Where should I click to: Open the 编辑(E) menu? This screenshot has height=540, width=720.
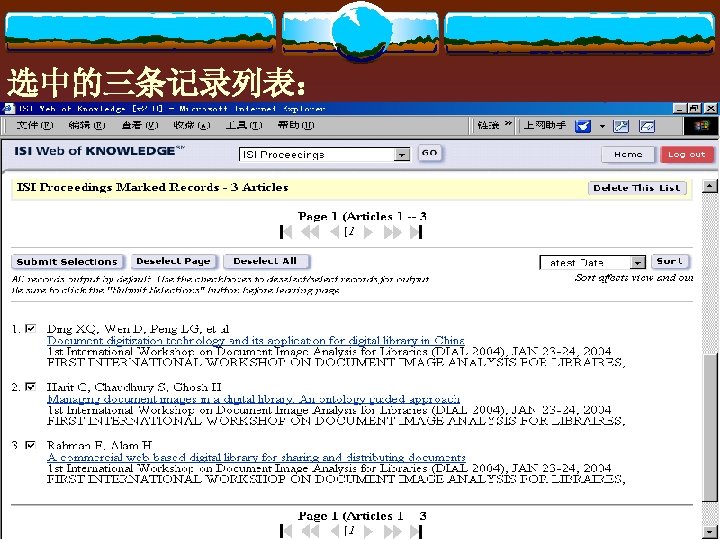pyautogui.click(x=87, y=125)
